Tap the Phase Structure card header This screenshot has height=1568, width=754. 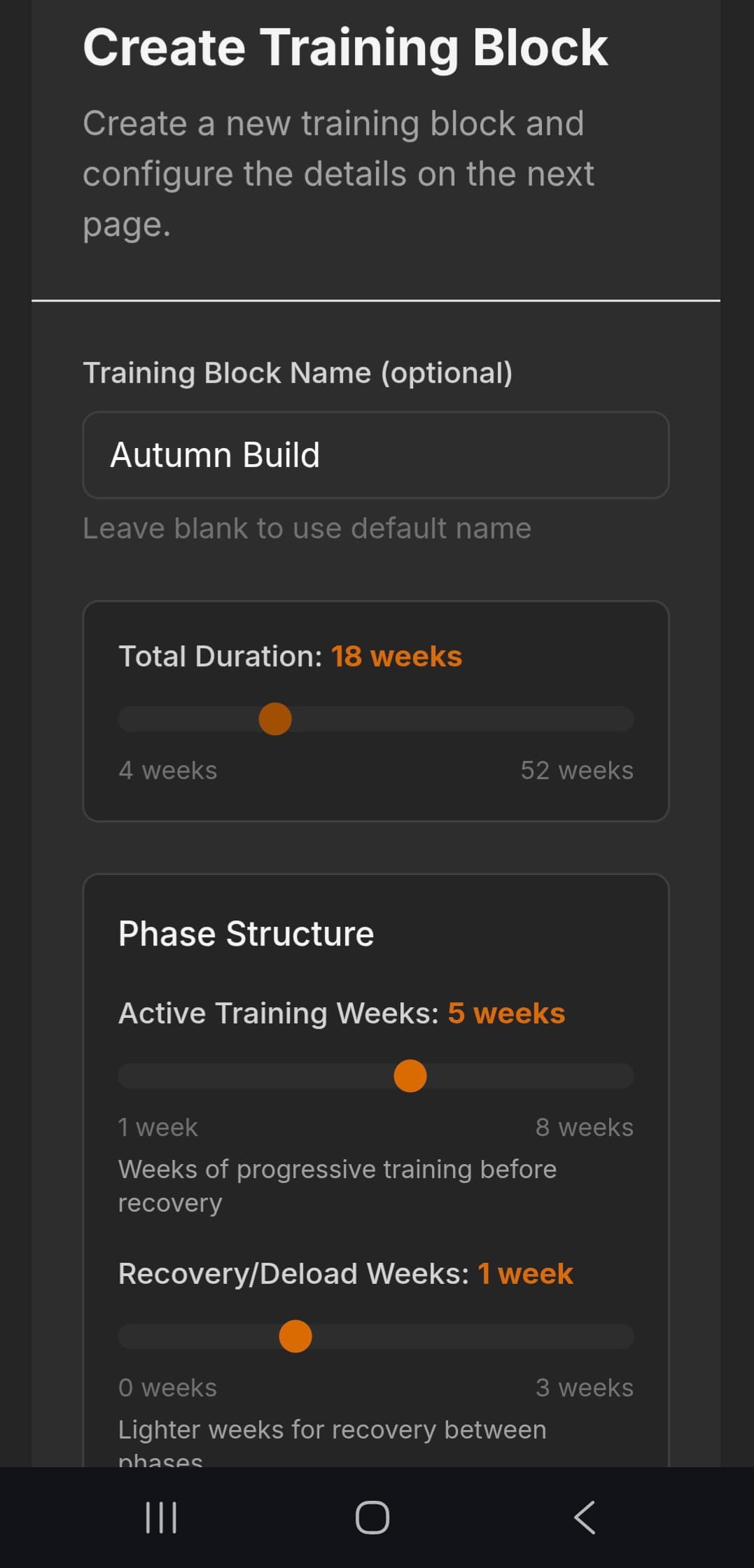pos(246,932)
